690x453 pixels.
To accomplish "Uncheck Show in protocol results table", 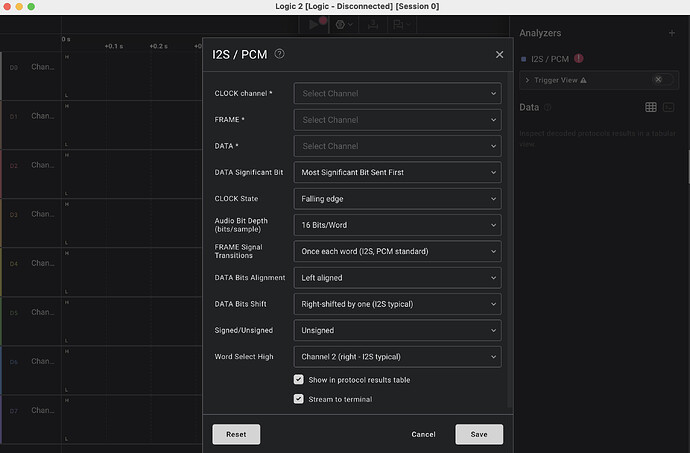I will click(x=298, y=379).
